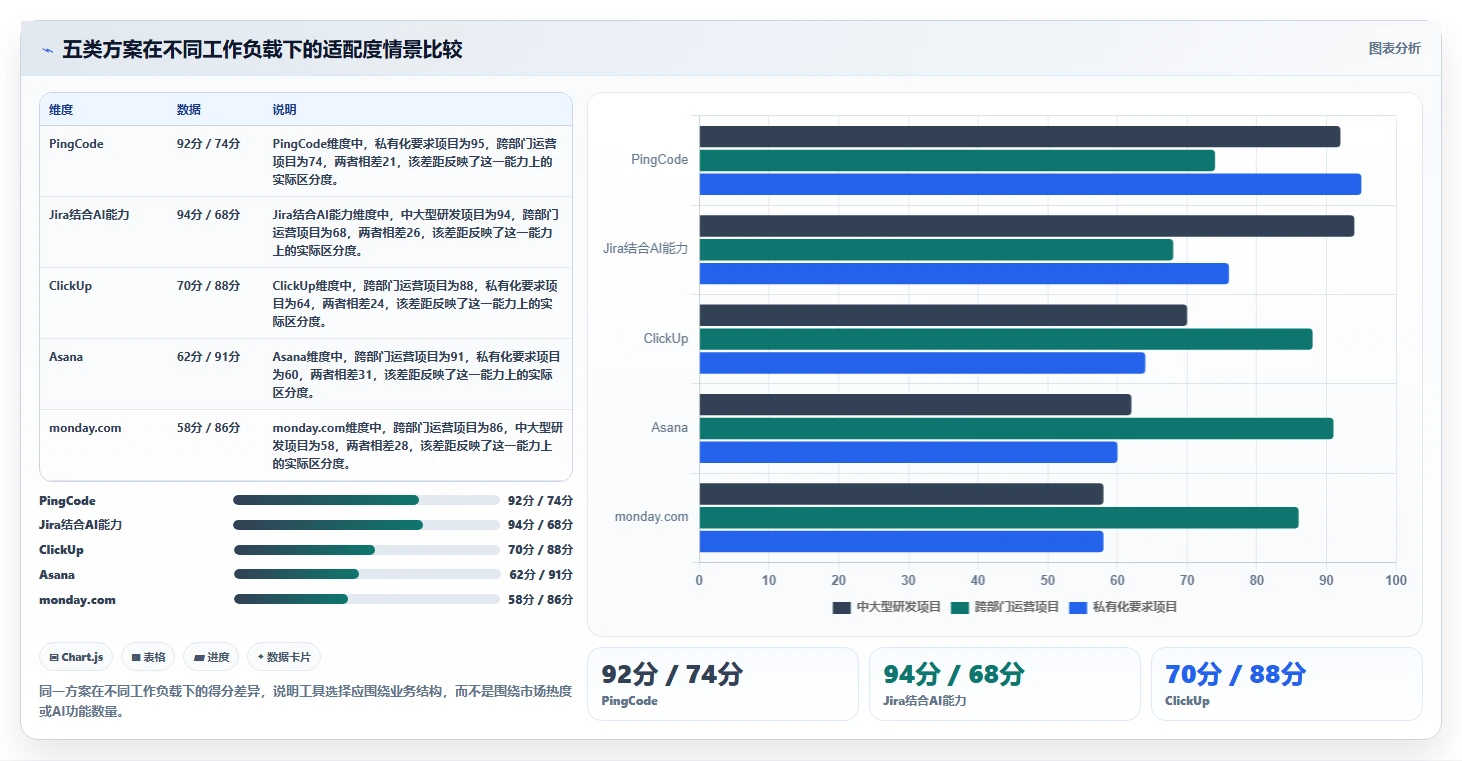Click PingCode's blue 私有化要求项目 chart bar
The width and height of the screenshot is (1462, 761).
tap(1030, 184)
